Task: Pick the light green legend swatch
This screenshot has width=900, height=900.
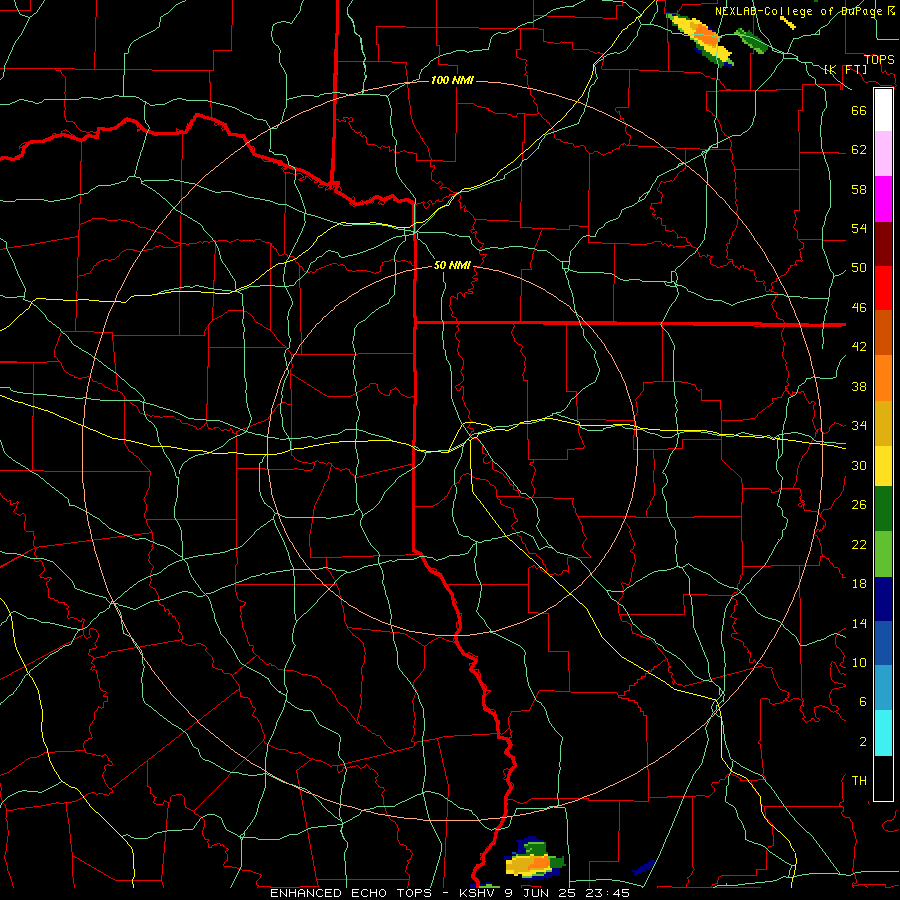Action: click(x=883, y=554)
